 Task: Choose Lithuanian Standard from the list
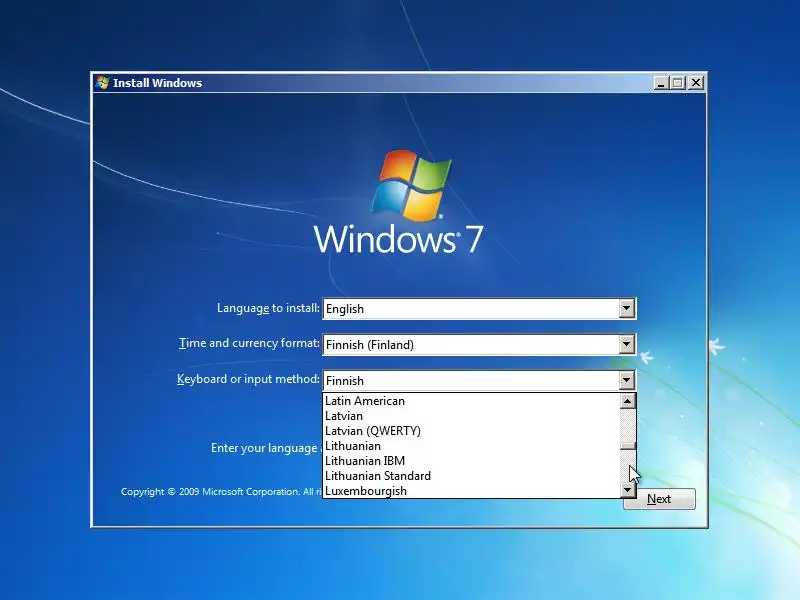(471, 476)
